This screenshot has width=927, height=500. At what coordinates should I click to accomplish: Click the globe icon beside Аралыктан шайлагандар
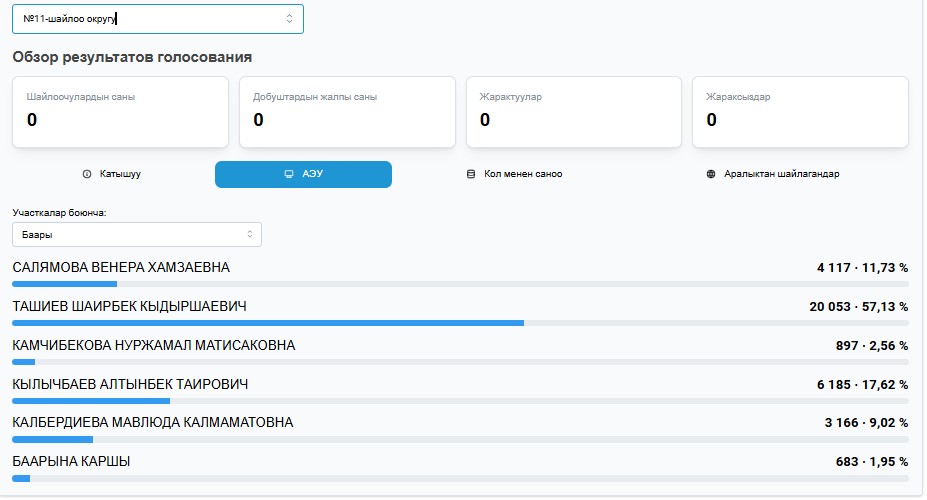[x=711, y=174]
